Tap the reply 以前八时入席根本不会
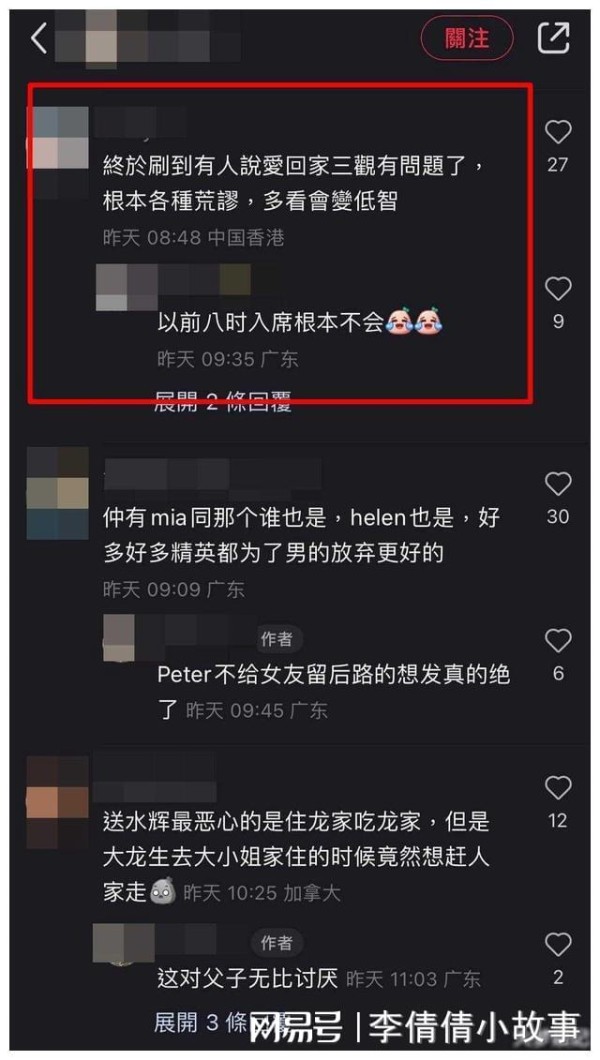Screen dimensions: 600x1060 point(301,322)
